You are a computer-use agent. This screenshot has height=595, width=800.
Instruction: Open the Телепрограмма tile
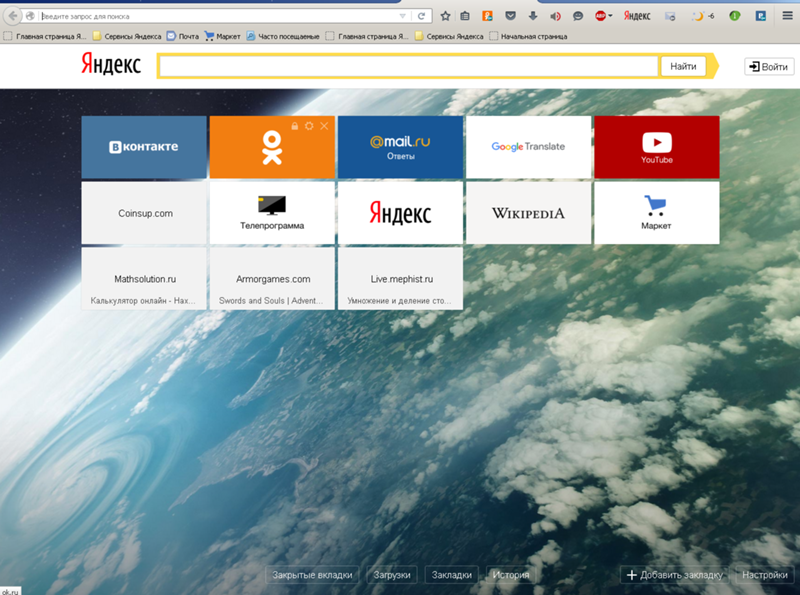point(272,213)
